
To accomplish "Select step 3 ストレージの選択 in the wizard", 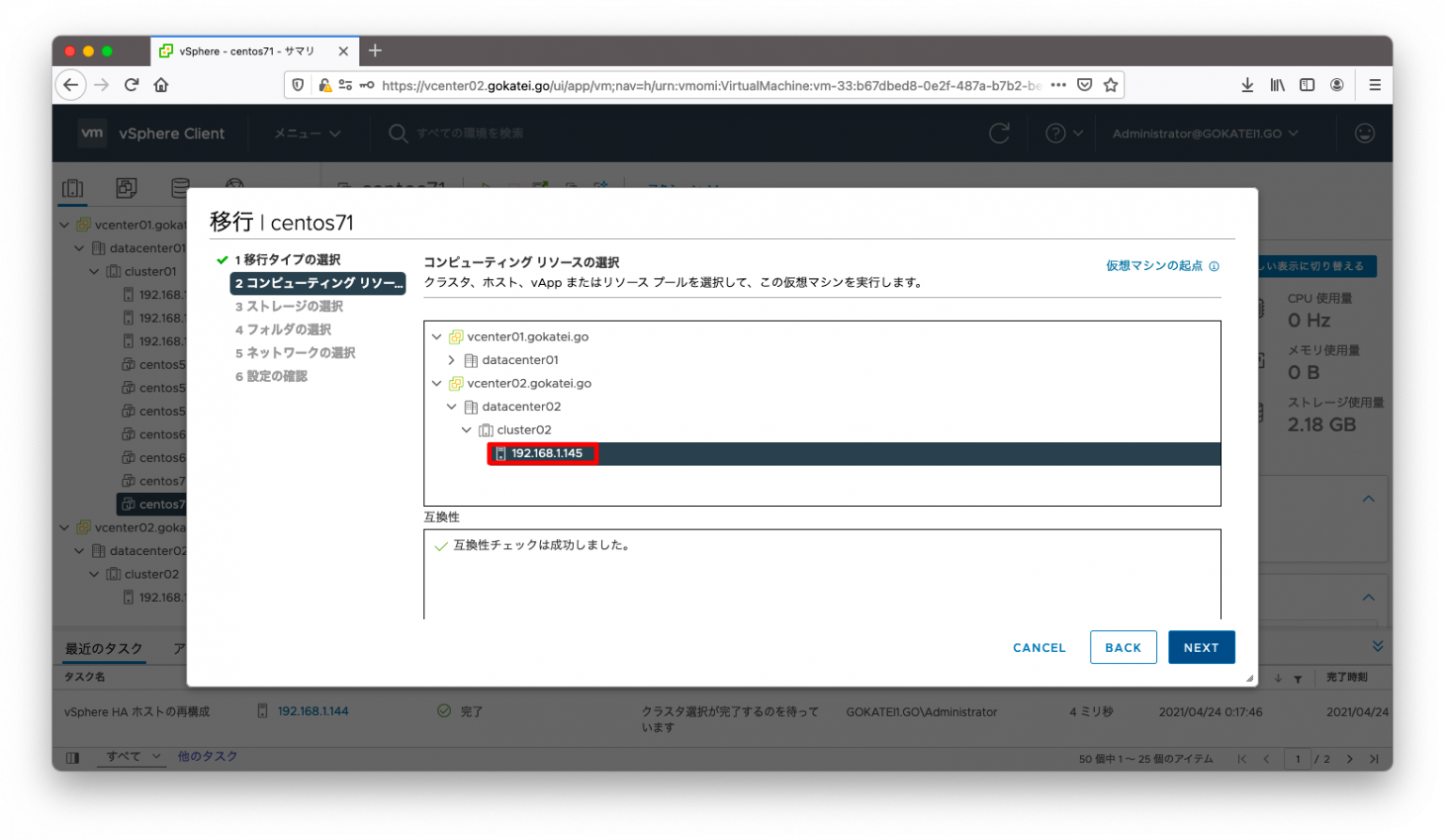I will pos(293,306).
